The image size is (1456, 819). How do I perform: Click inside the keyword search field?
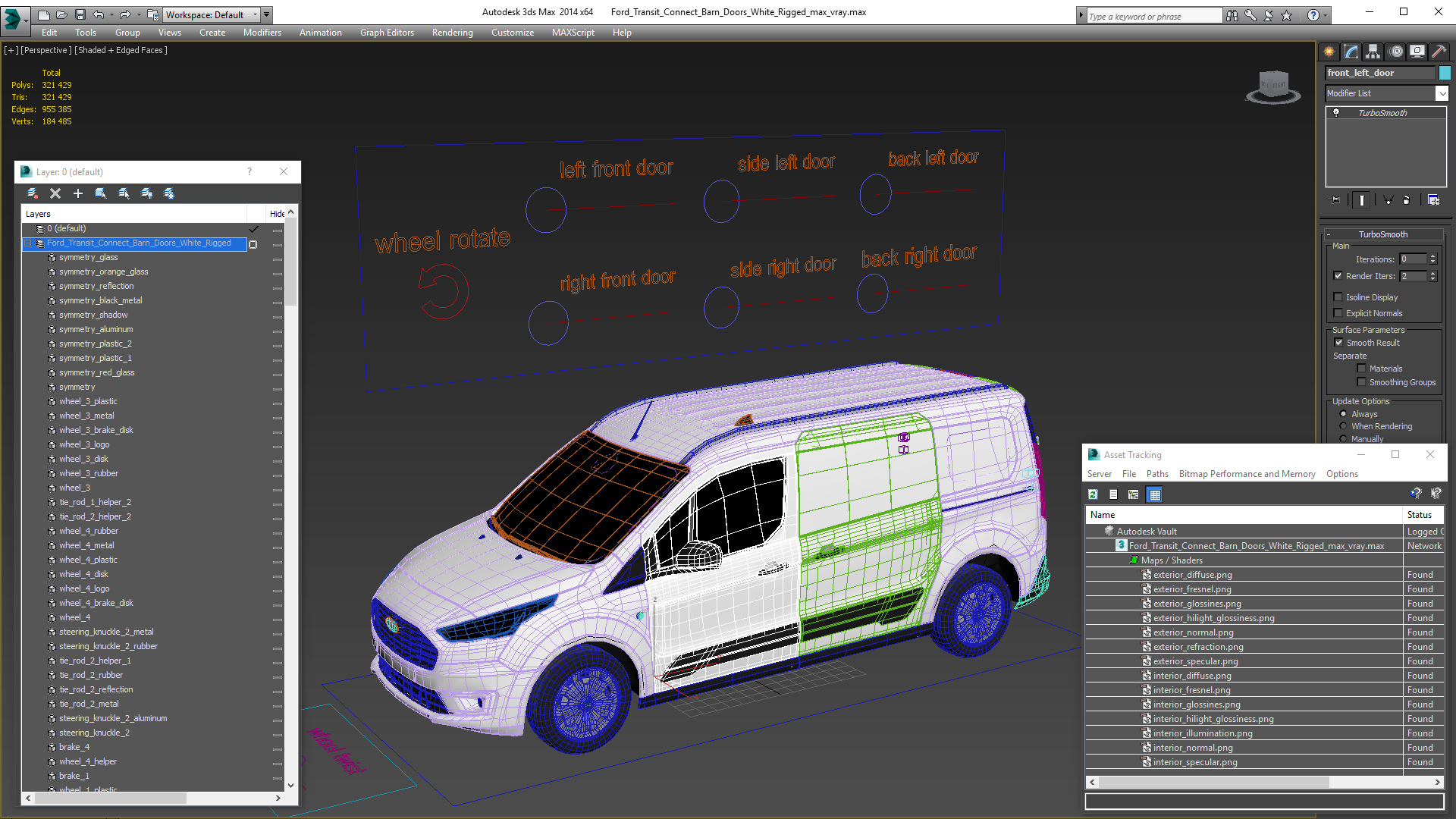tap(1153, 16)
